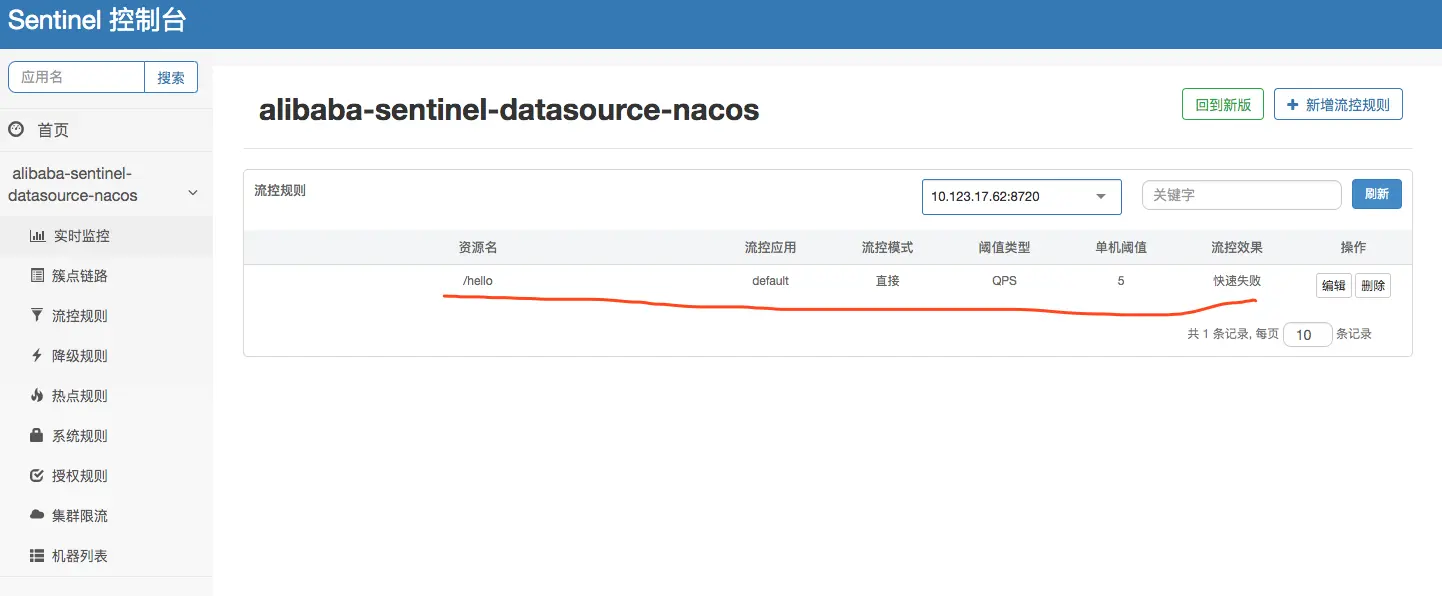
Task: Click the 关键字 keyword search field
Action: [x=1241, y=194]
